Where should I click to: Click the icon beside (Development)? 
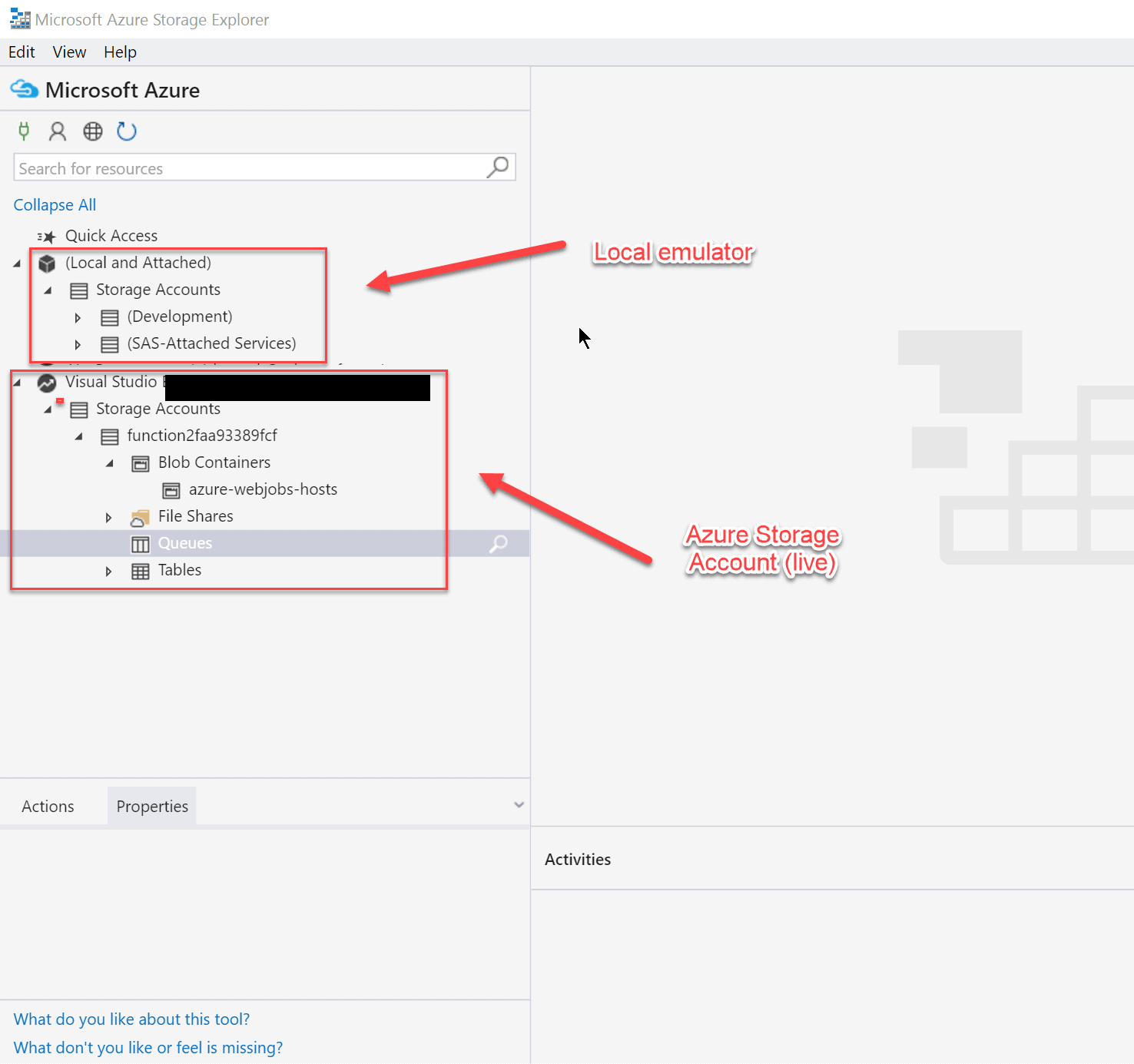110,317
